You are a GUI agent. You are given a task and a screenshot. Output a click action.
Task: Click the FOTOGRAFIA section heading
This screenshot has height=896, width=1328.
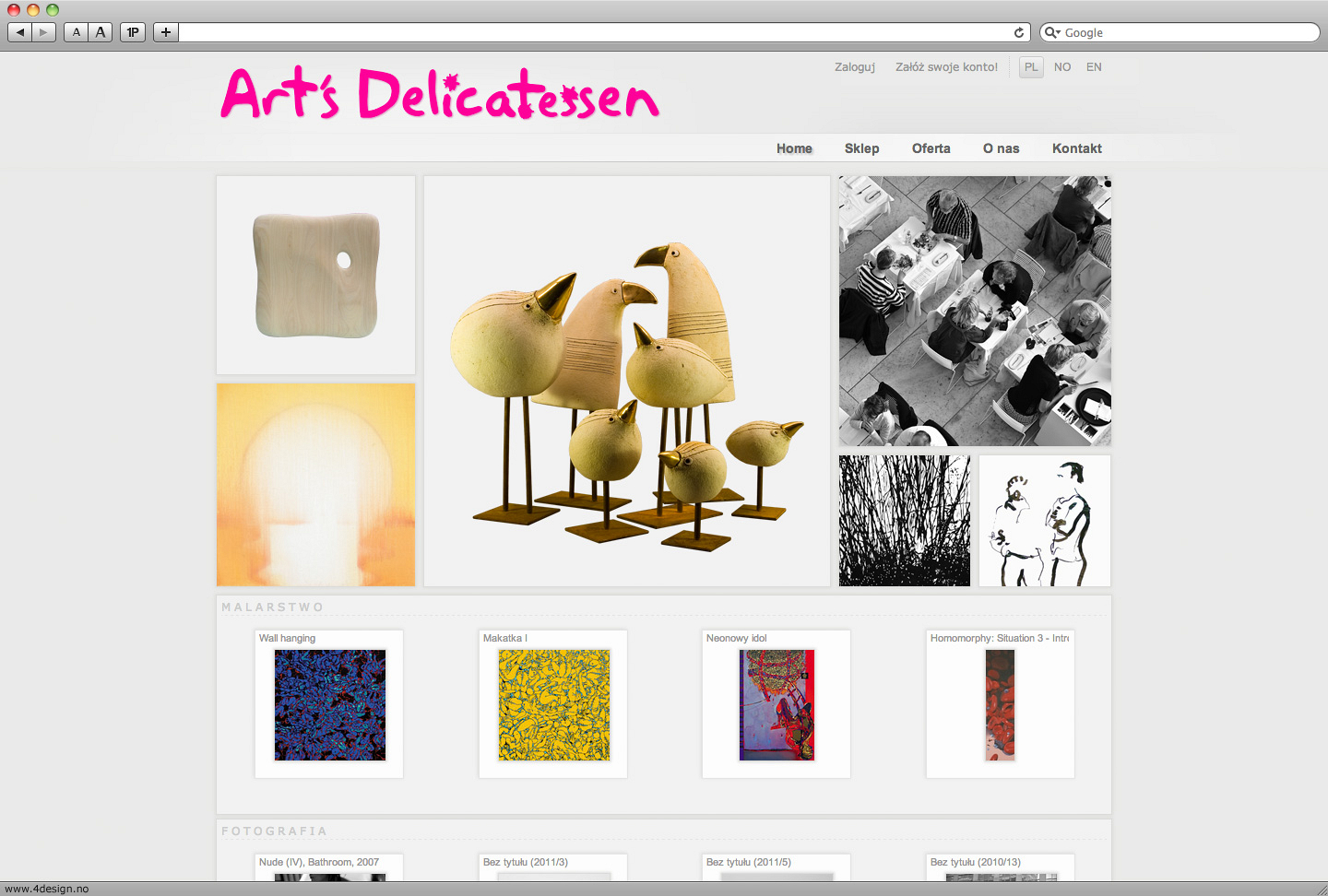(x=275, y=831)
